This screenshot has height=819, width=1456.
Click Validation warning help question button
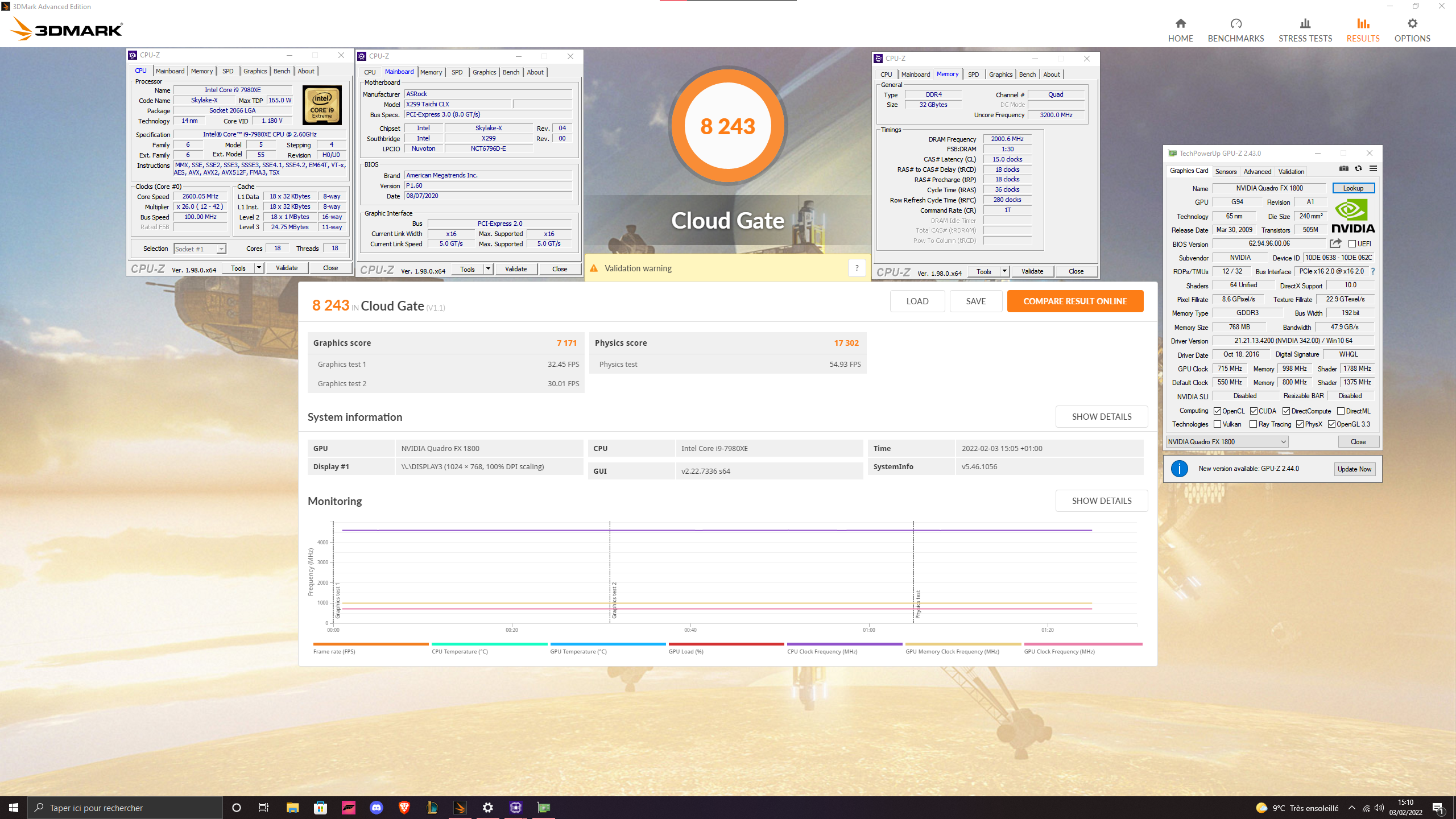(x=857, y=268)
